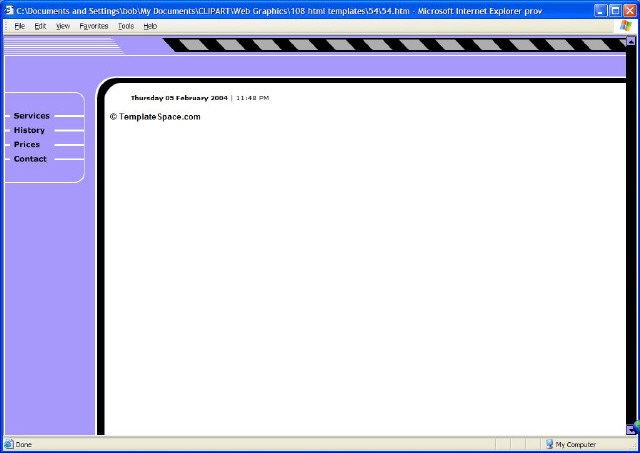640x453 pixels.
Task: Click the Done page icon in status bar
Action: (x=9, y=444)
